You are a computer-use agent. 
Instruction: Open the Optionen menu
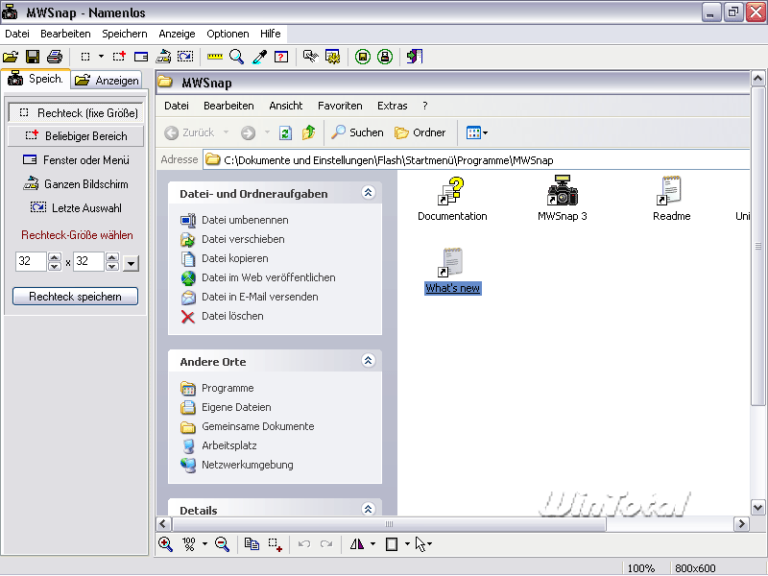point(228,34)
